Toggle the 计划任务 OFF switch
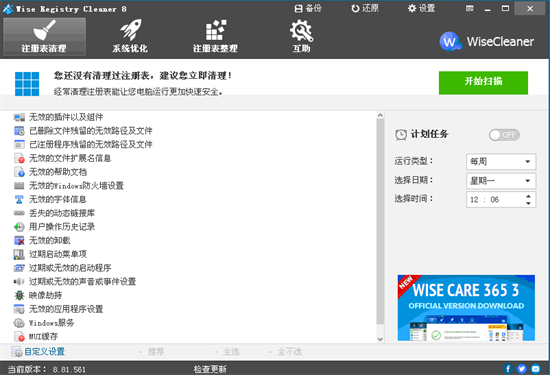This screenshot has height=375, width=550. (504, 135)
